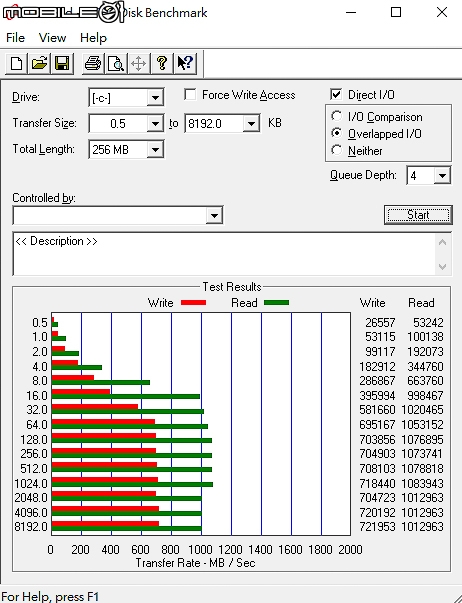Viewport: 462px width, 603px height.
Task: Click write value 26557
Action: [x=380, y=323]
